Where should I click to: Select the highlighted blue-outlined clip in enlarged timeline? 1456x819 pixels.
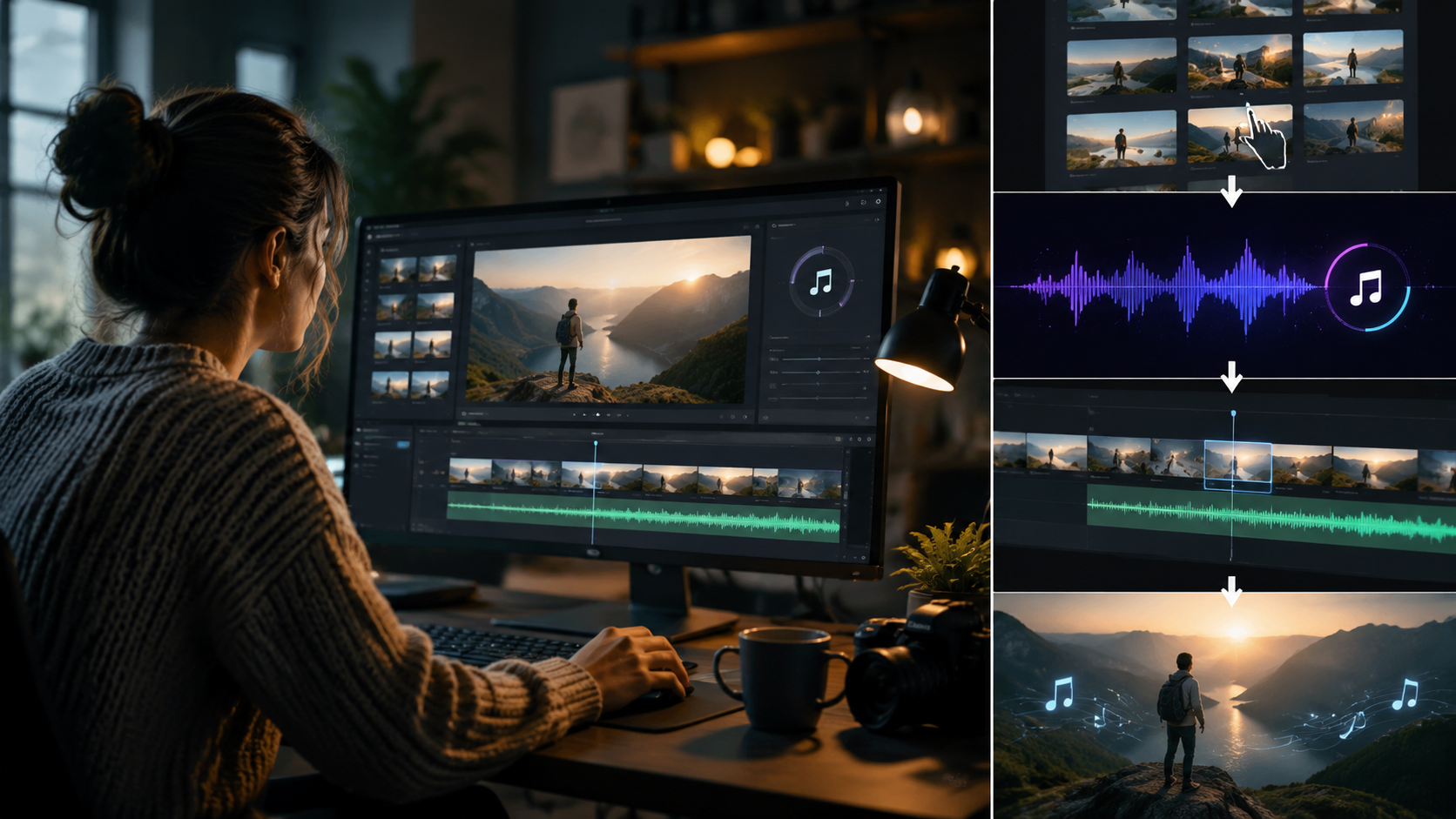[x=1237, y=467]
